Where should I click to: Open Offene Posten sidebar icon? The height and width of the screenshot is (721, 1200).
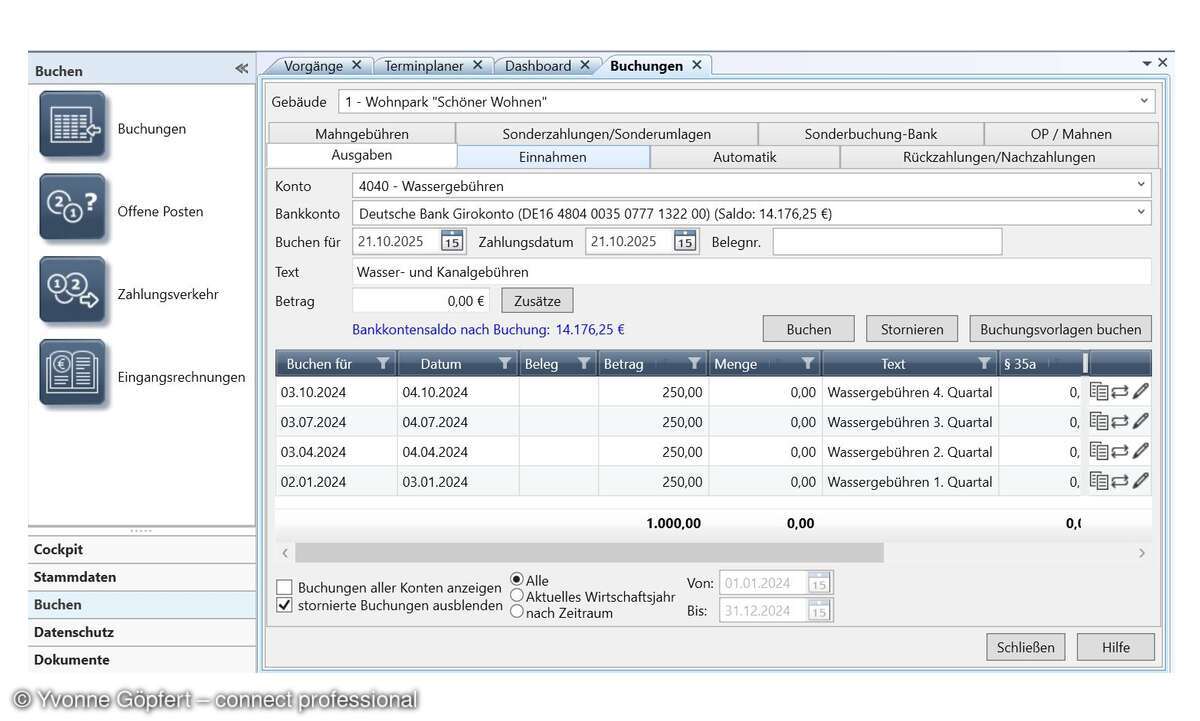tap(72, 207)
